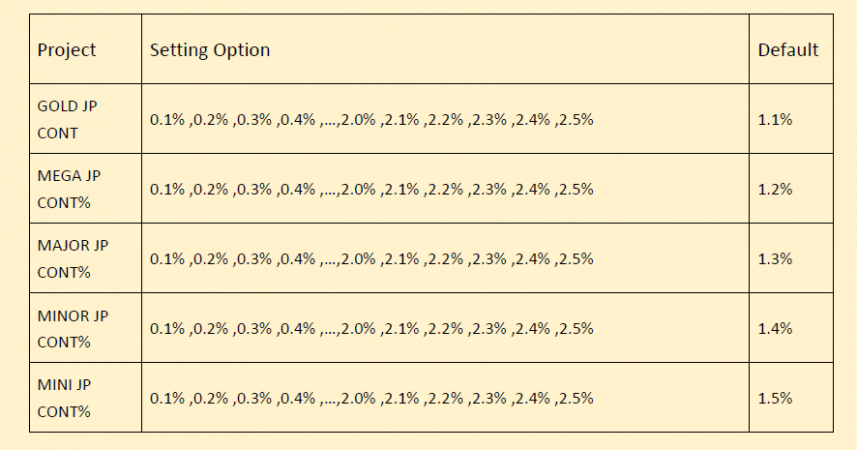Click 2.0% option in MAJOR JP CONT% row
The width and height of the screenshot is (857, 450).
click(359, 259)
